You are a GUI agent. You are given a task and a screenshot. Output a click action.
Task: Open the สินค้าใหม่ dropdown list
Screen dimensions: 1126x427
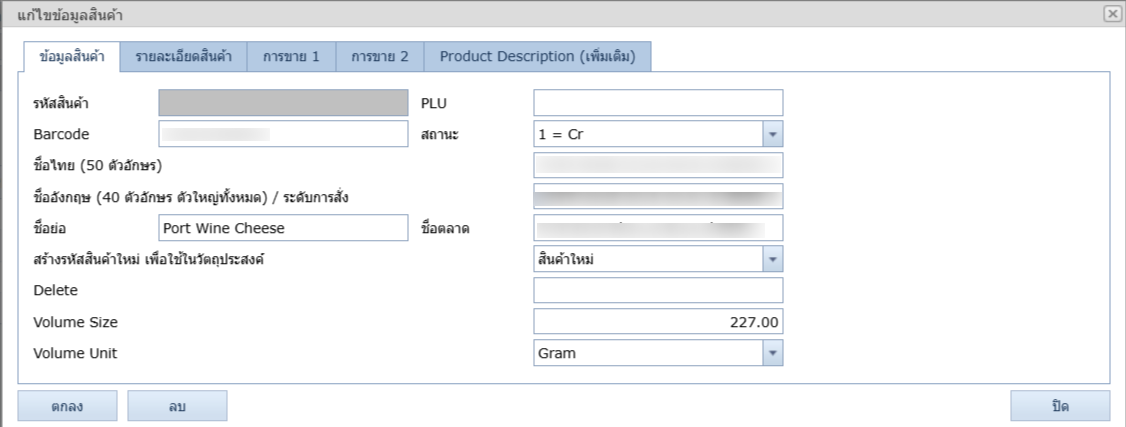coord(772,260)
